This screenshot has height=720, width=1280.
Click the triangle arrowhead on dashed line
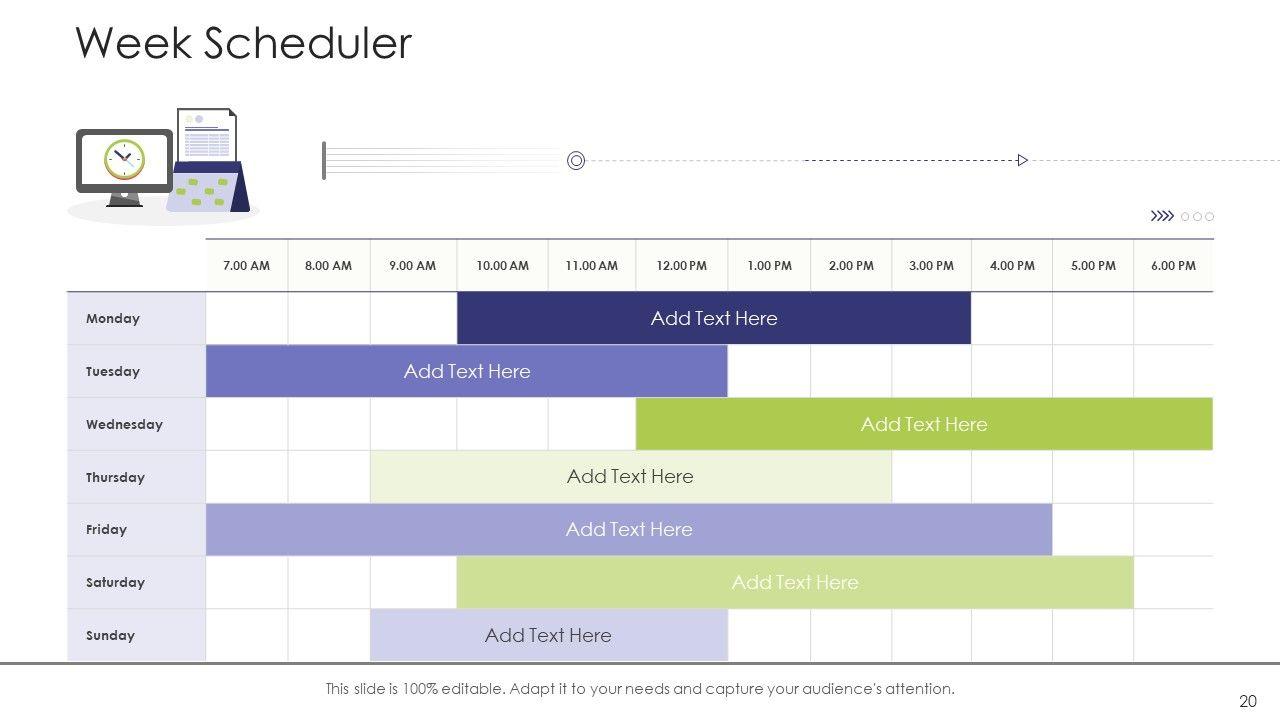click(x=1022, y=160)
